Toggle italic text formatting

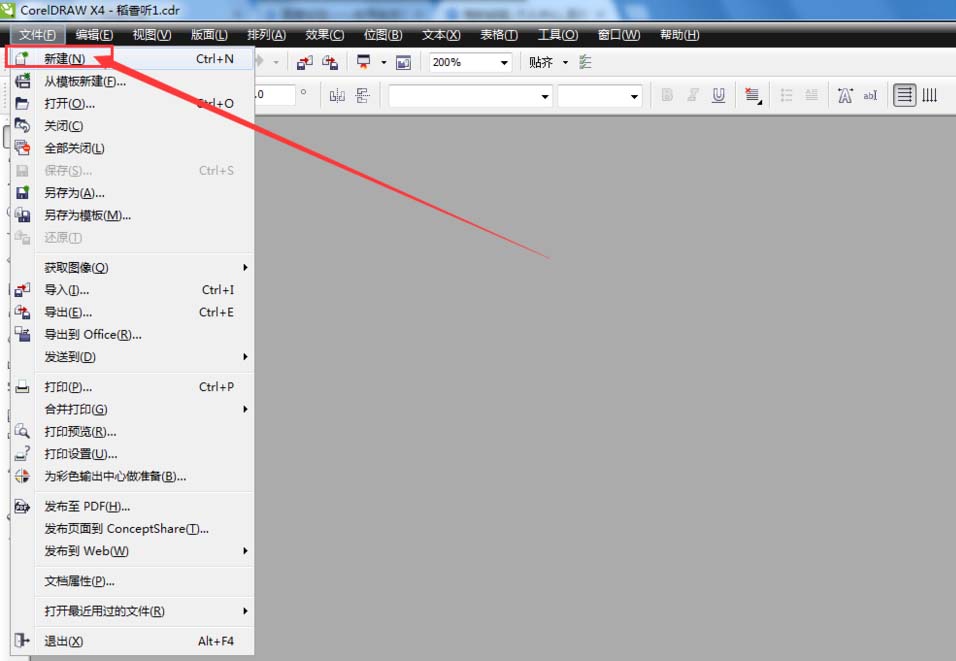click(x=693, y=95)
